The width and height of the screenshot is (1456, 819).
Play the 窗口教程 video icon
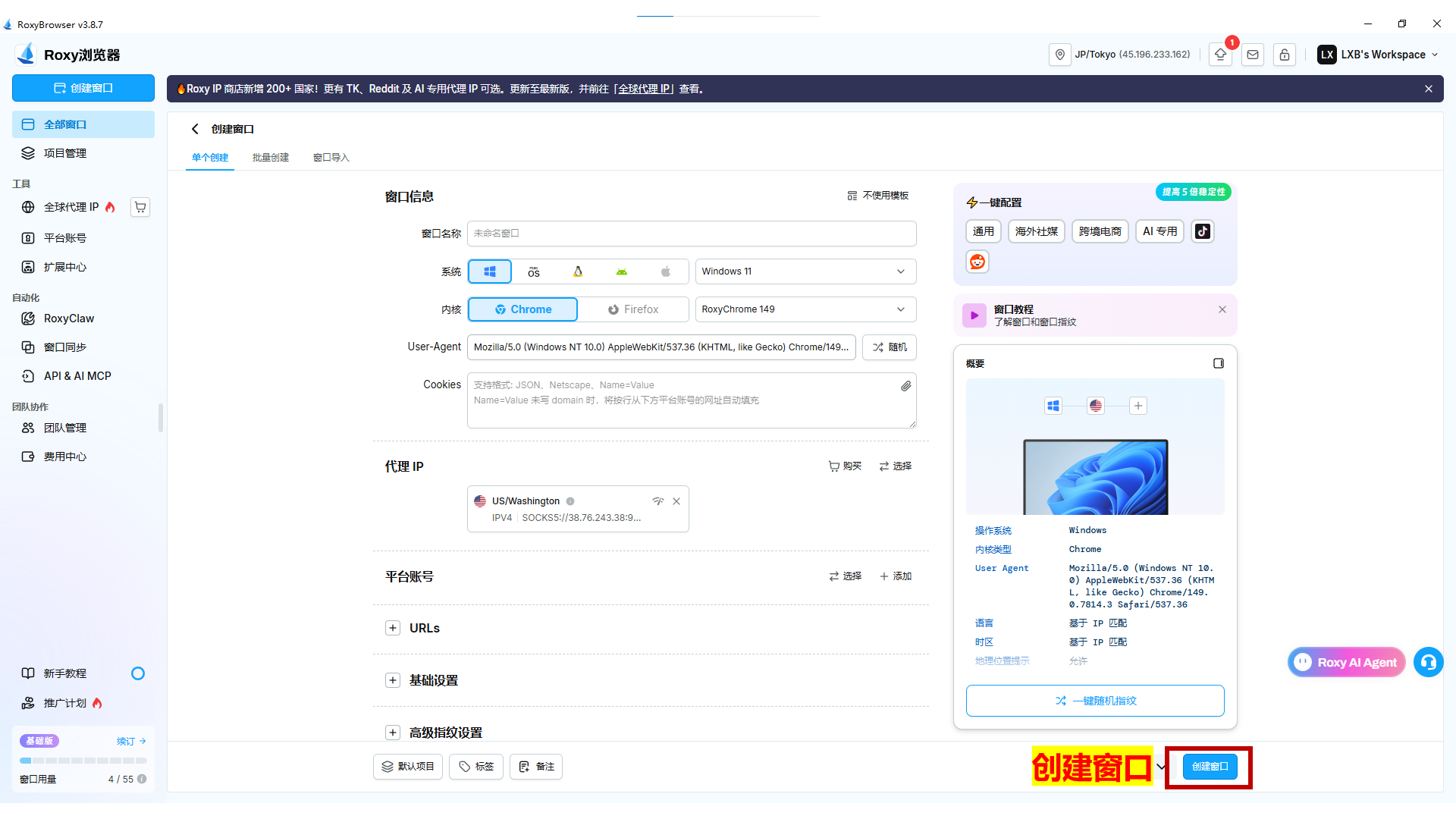(974, 315)
